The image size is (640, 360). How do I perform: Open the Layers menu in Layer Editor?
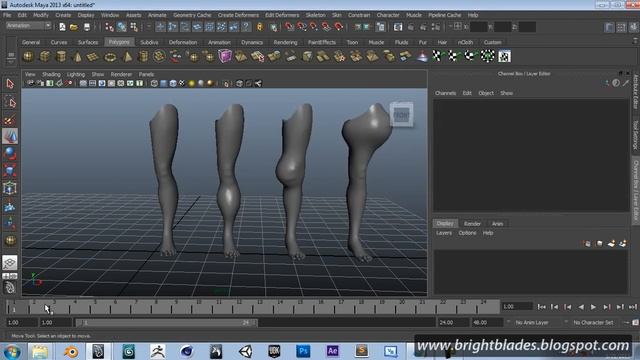coord(444,233)
